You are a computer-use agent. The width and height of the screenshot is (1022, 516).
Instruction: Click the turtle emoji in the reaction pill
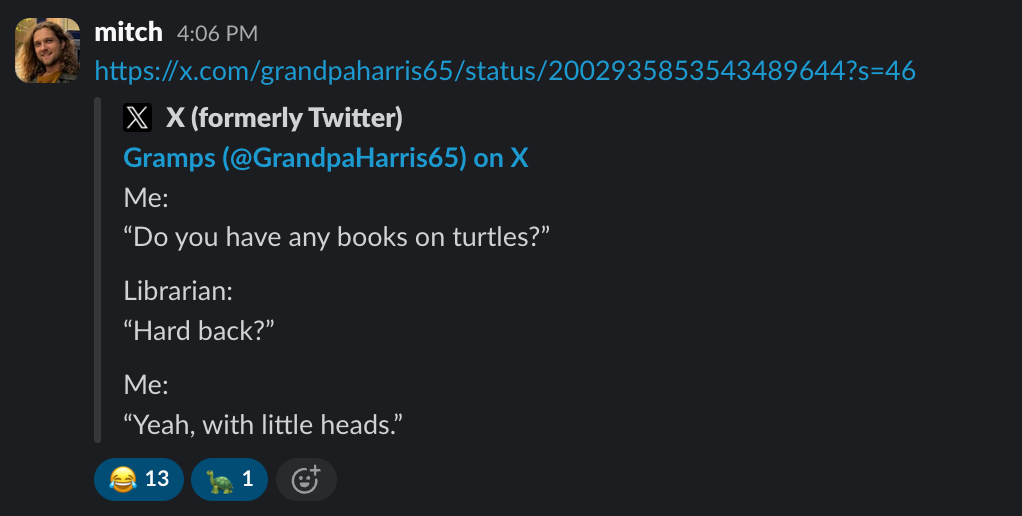(219, 480)
